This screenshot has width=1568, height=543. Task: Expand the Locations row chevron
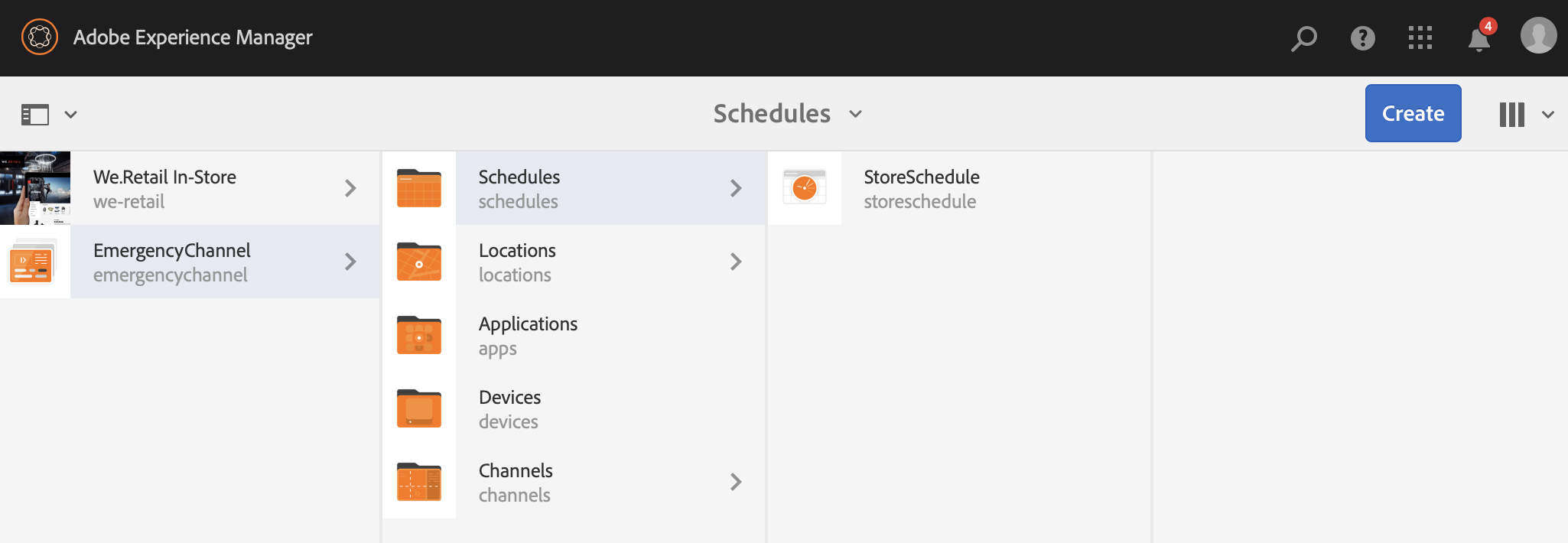click(736, 262)
